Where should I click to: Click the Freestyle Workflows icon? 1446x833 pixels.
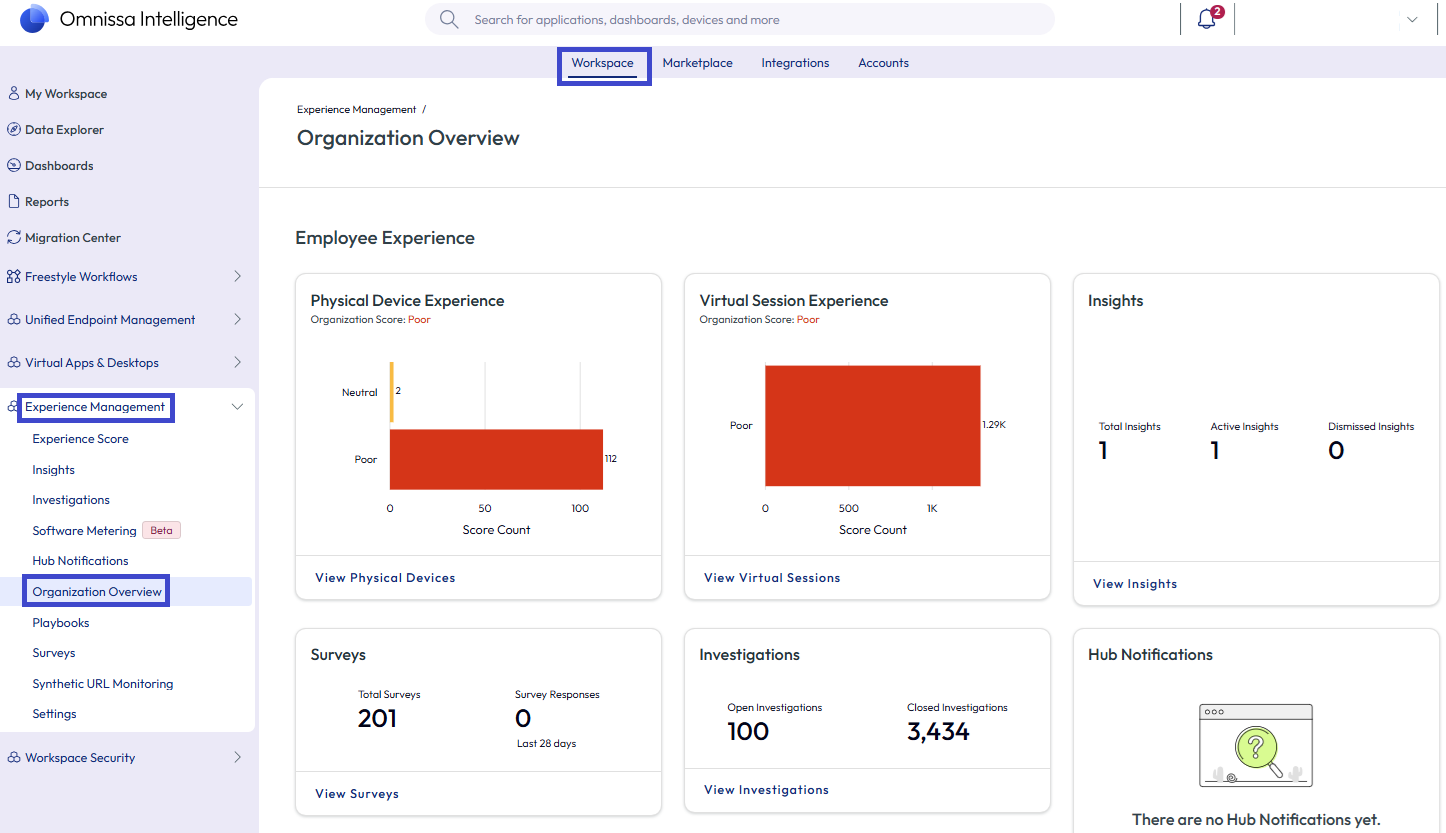[x=14, y=276]
